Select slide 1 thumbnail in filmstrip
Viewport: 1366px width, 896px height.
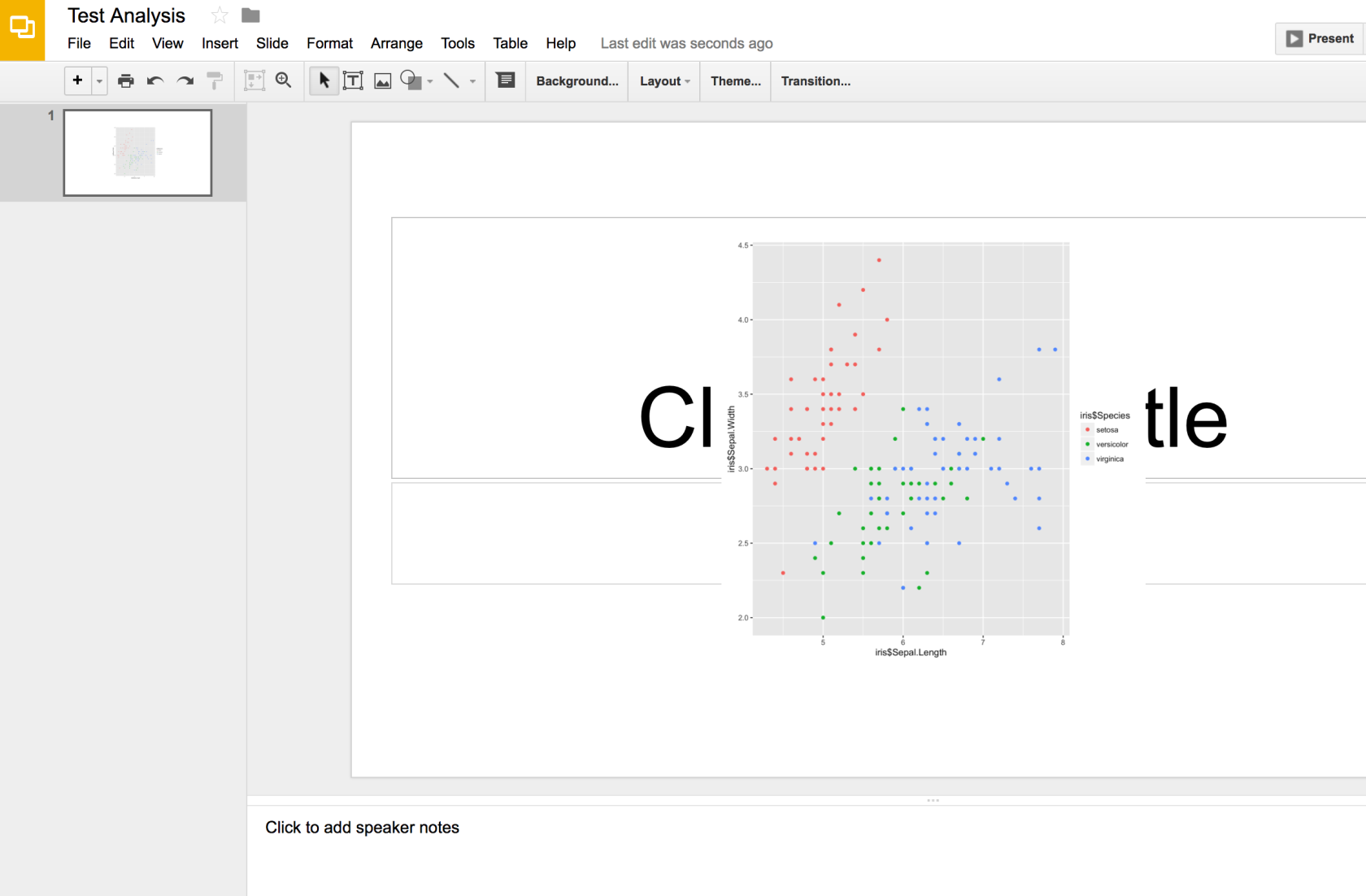[137, 153]
